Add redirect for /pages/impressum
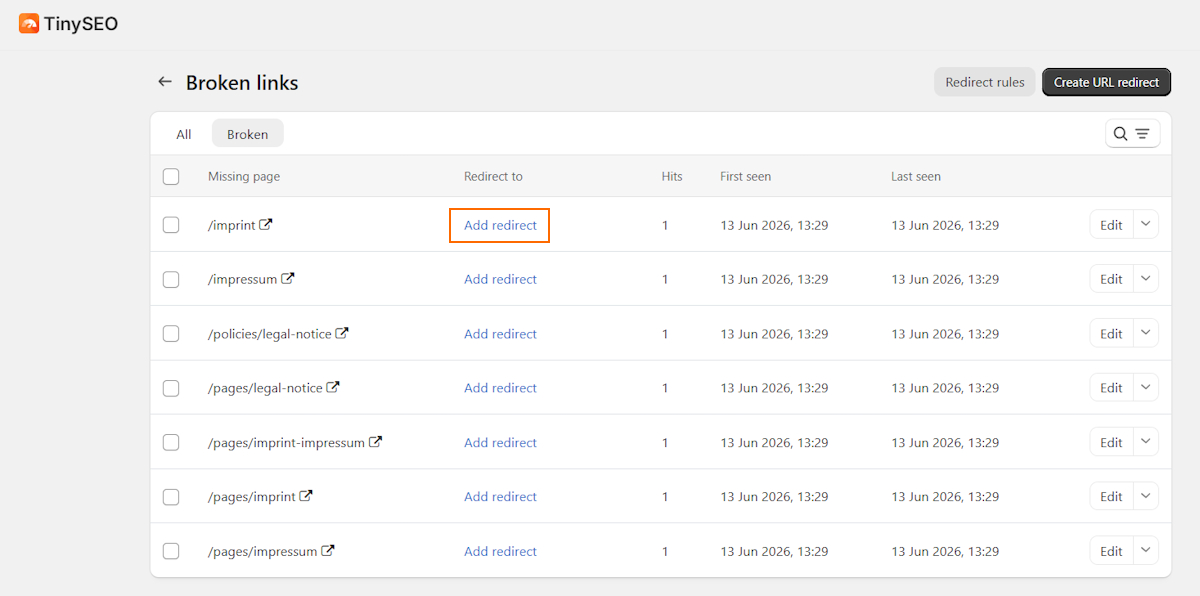1200x596 pixels. pos(500,551)
